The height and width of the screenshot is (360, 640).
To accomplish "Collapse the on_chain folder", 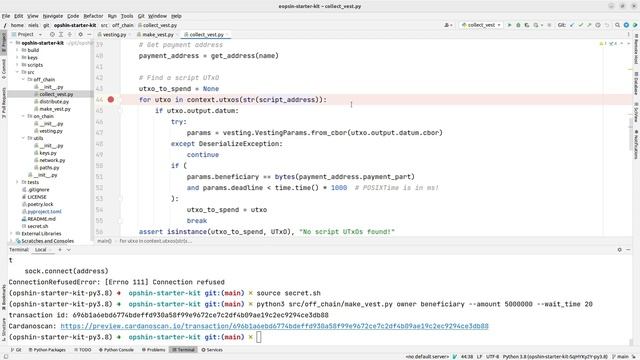I will pyautogui.click(x=23, y=116).
